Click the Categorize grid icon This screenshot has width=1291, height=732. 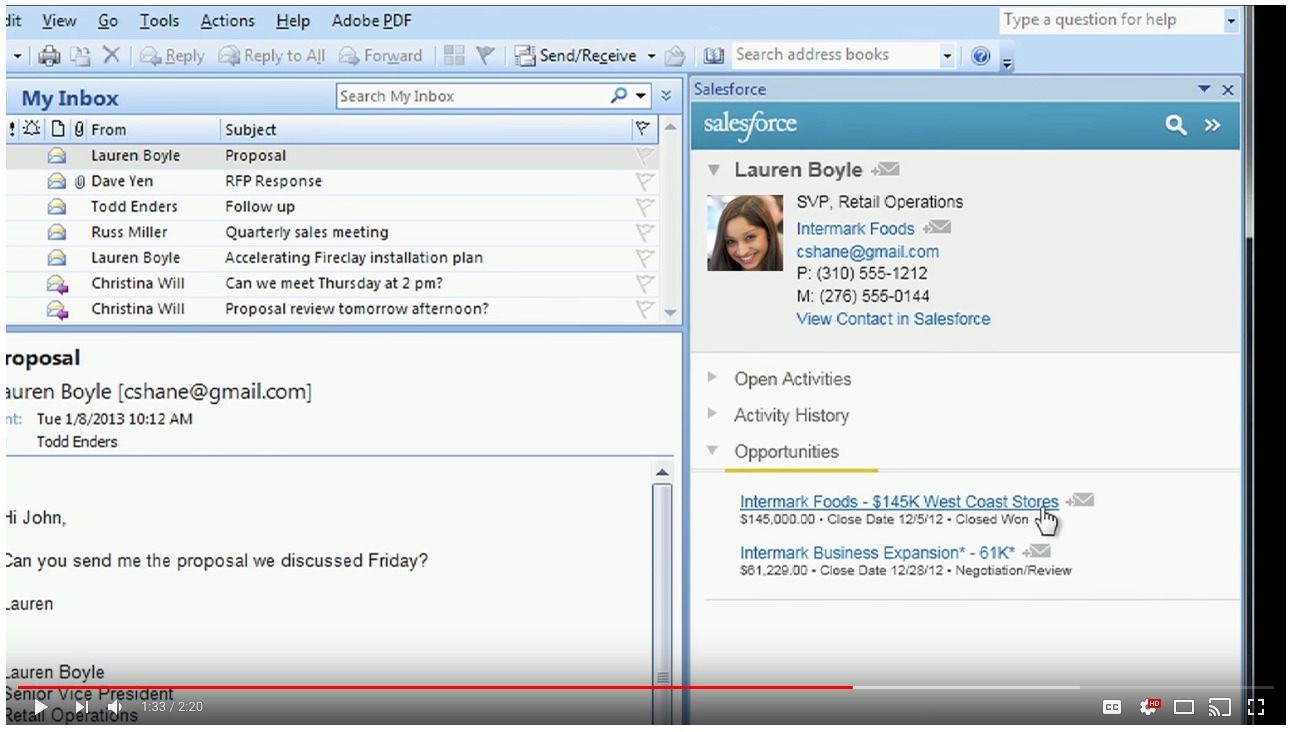[455, 56]
